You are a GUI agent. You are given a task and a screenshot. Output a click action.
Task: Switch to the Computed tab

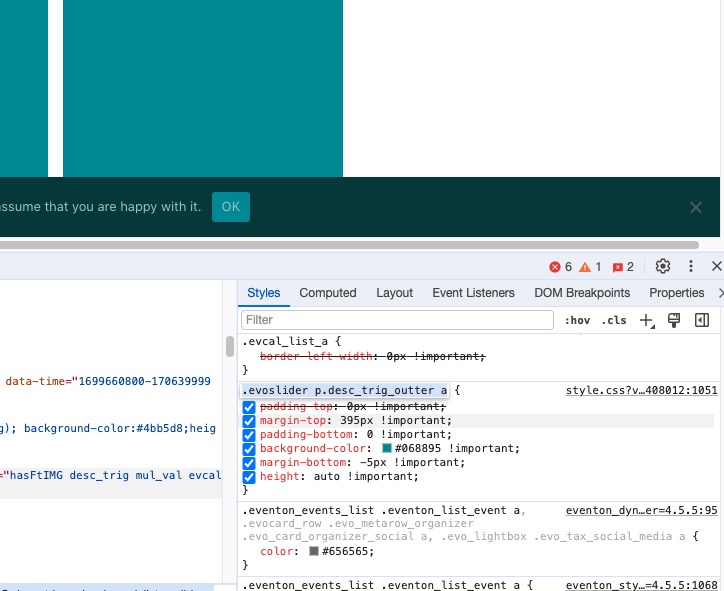[328, 293]
